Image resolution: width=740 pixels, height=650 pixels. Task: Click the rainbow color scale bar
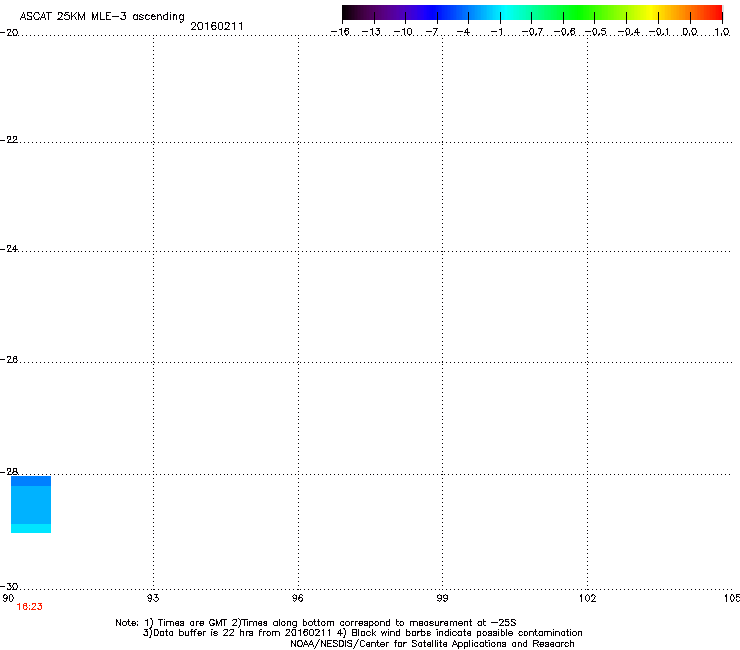[x=532, y=13]
